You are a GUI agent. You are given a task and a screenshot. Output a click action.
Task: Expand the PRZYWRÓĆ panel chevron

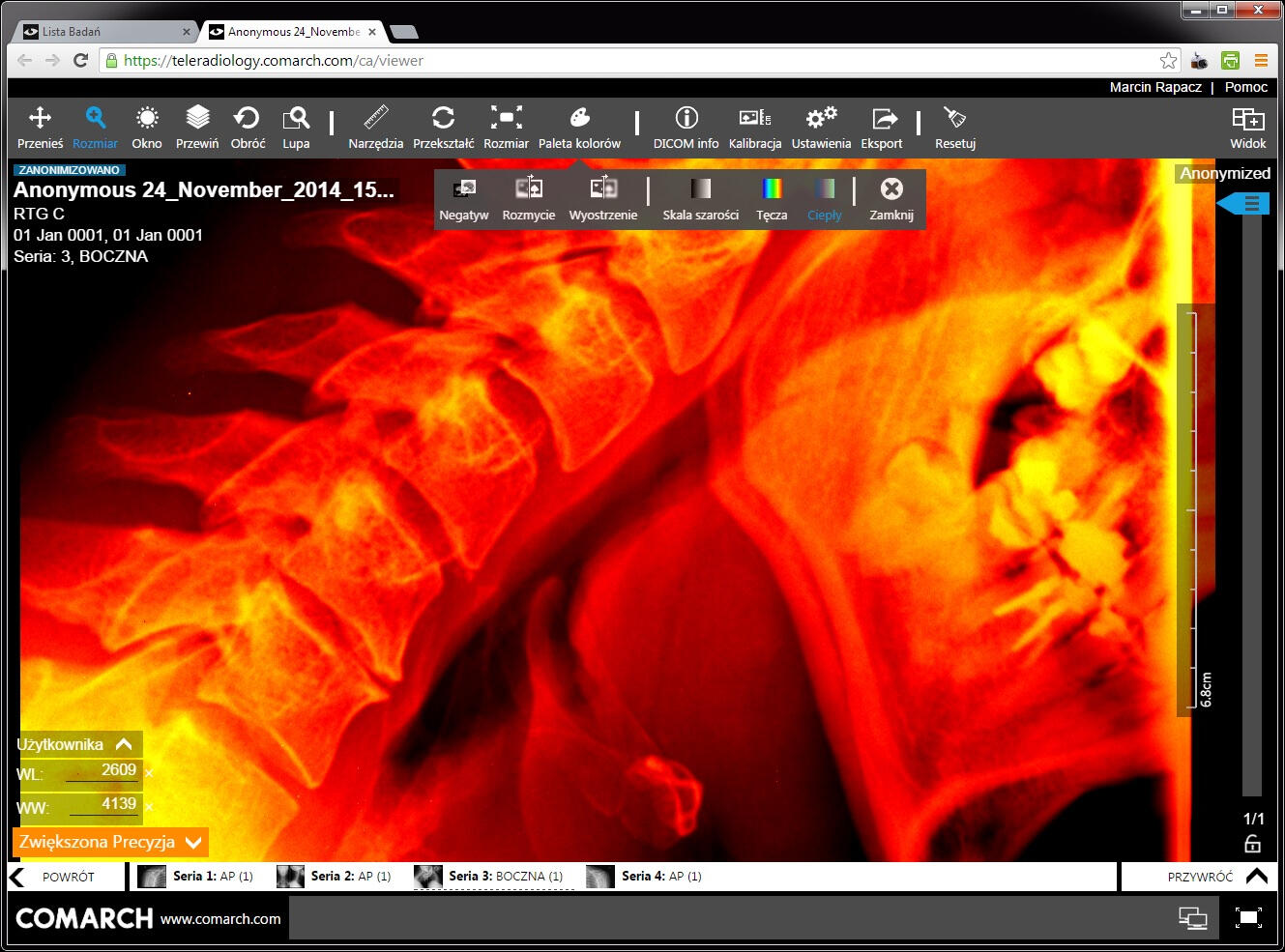click(x=1257, y=876)
